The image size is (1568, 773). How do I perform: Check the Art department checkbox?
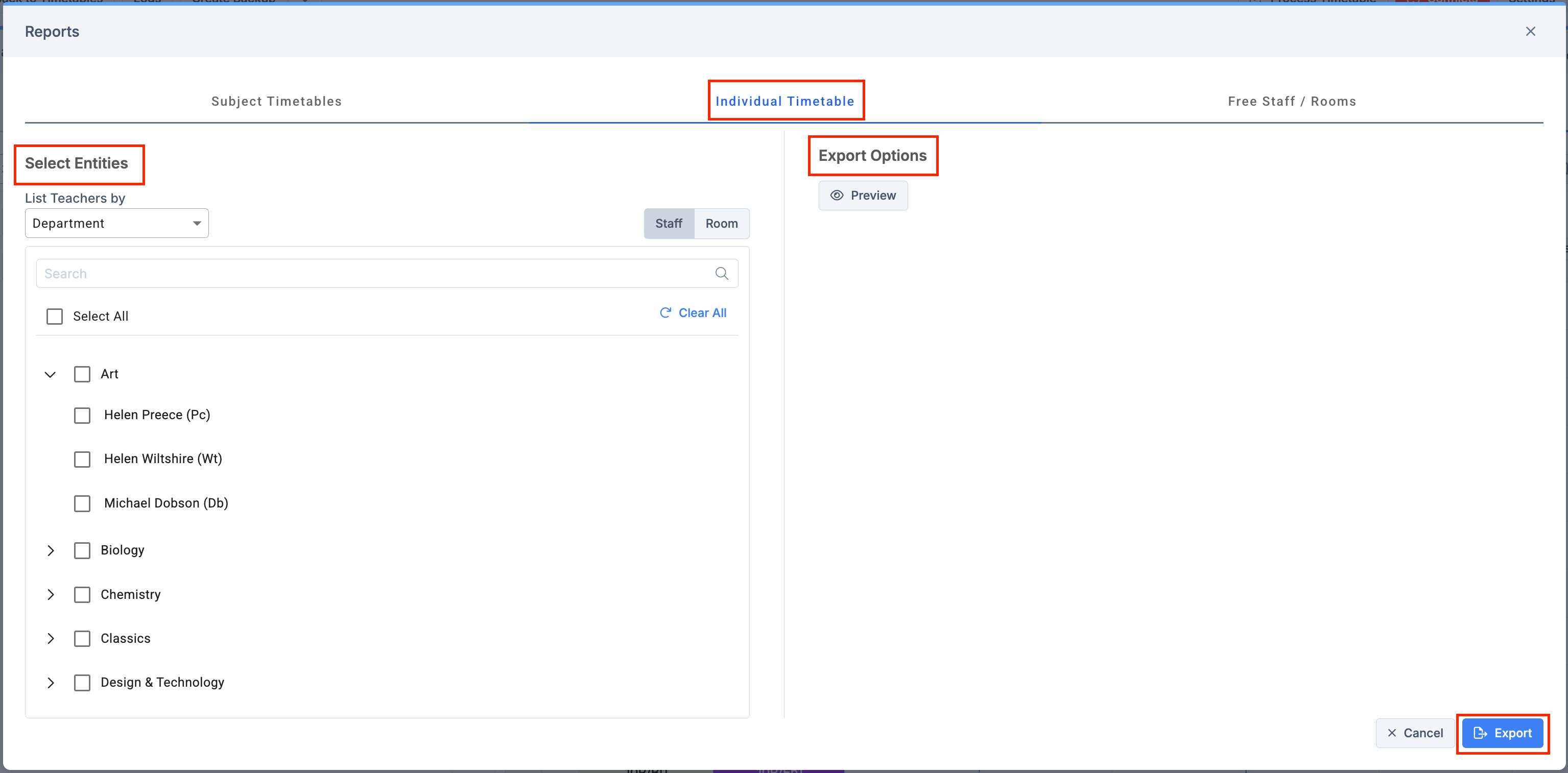pos(82,374)
